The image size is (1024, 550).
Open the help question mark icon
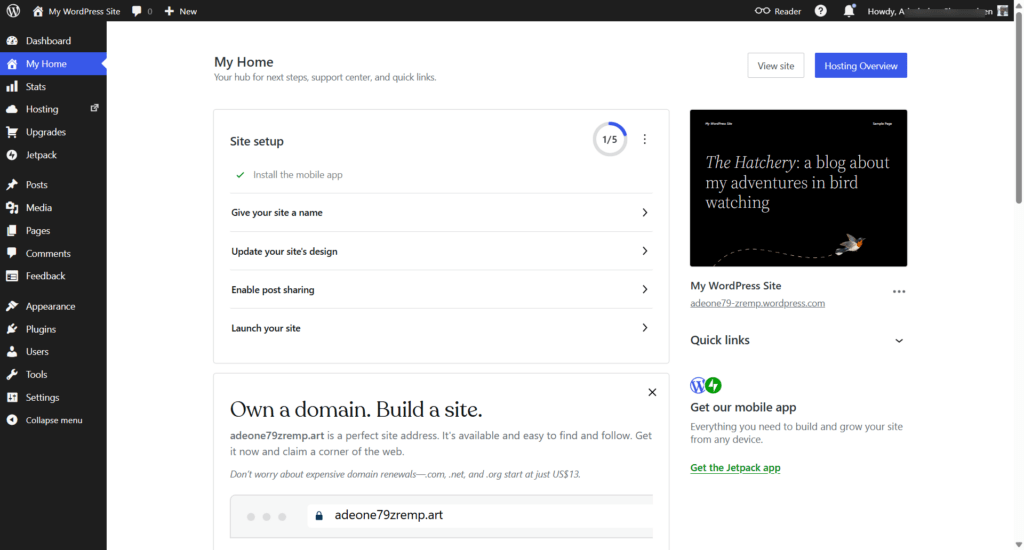pos(820,10)
